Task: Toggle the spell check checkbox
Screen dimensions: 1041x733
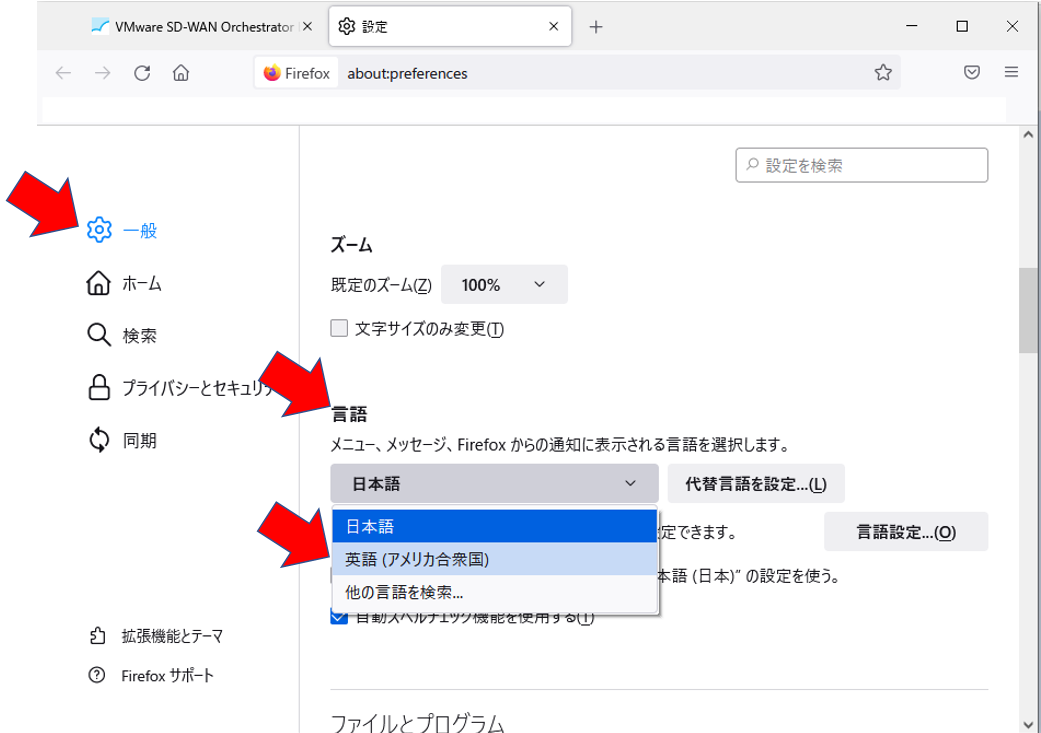Action: pyautogui.click(x=339, y=618)
